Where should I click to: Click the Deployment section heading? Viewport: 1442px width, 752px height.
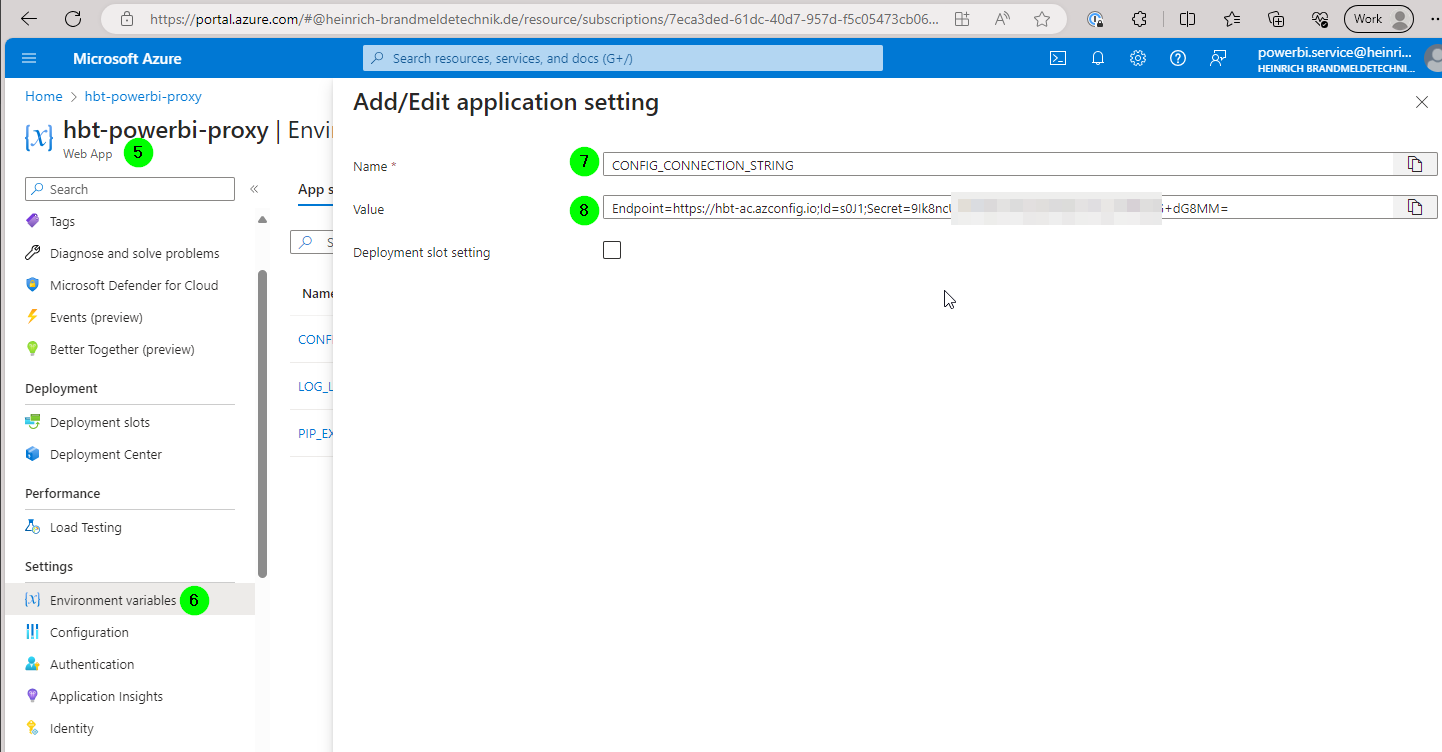[61, 388]
